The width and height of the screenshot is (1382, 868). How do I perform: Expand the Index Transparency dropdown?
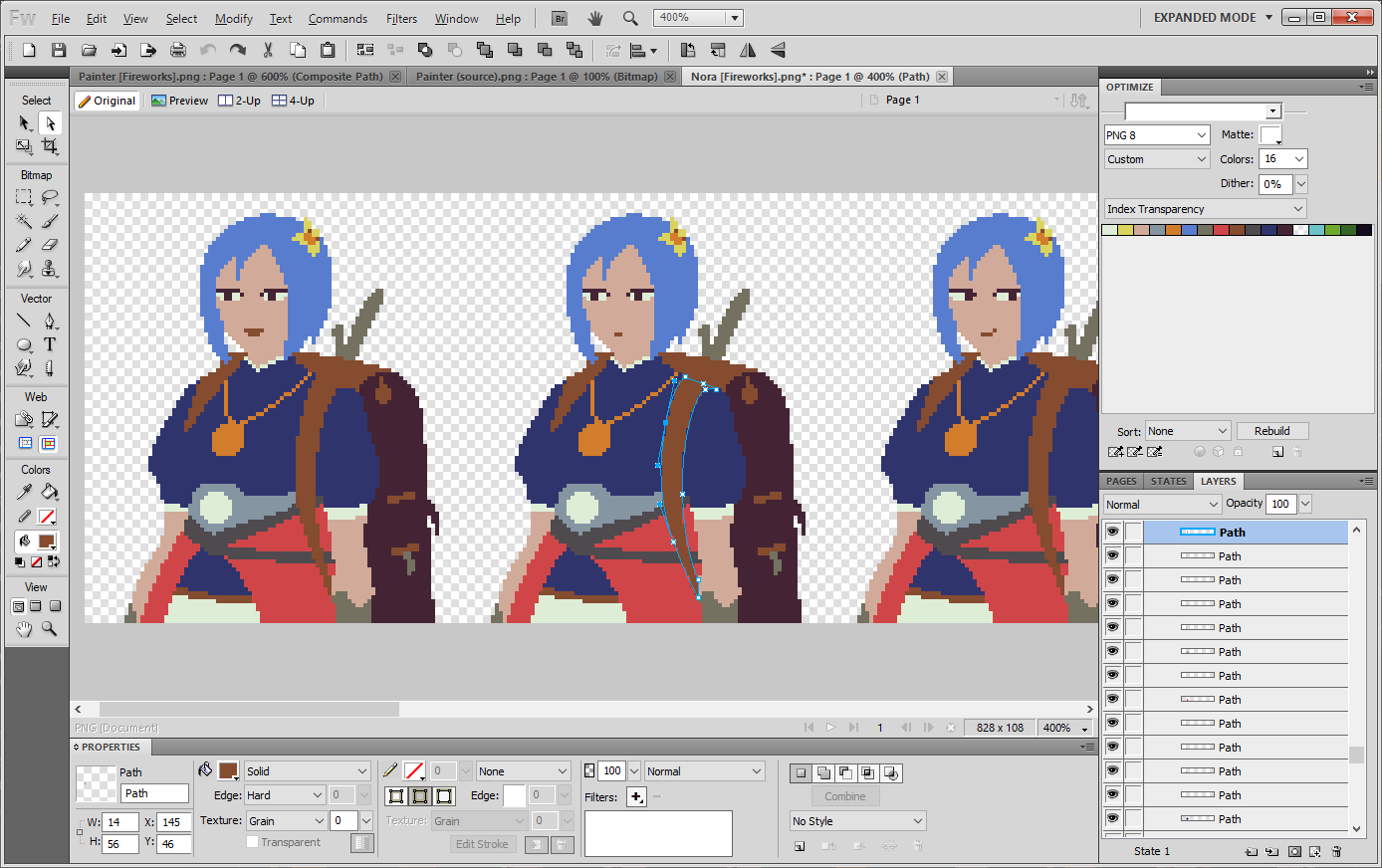[1205, 209]
